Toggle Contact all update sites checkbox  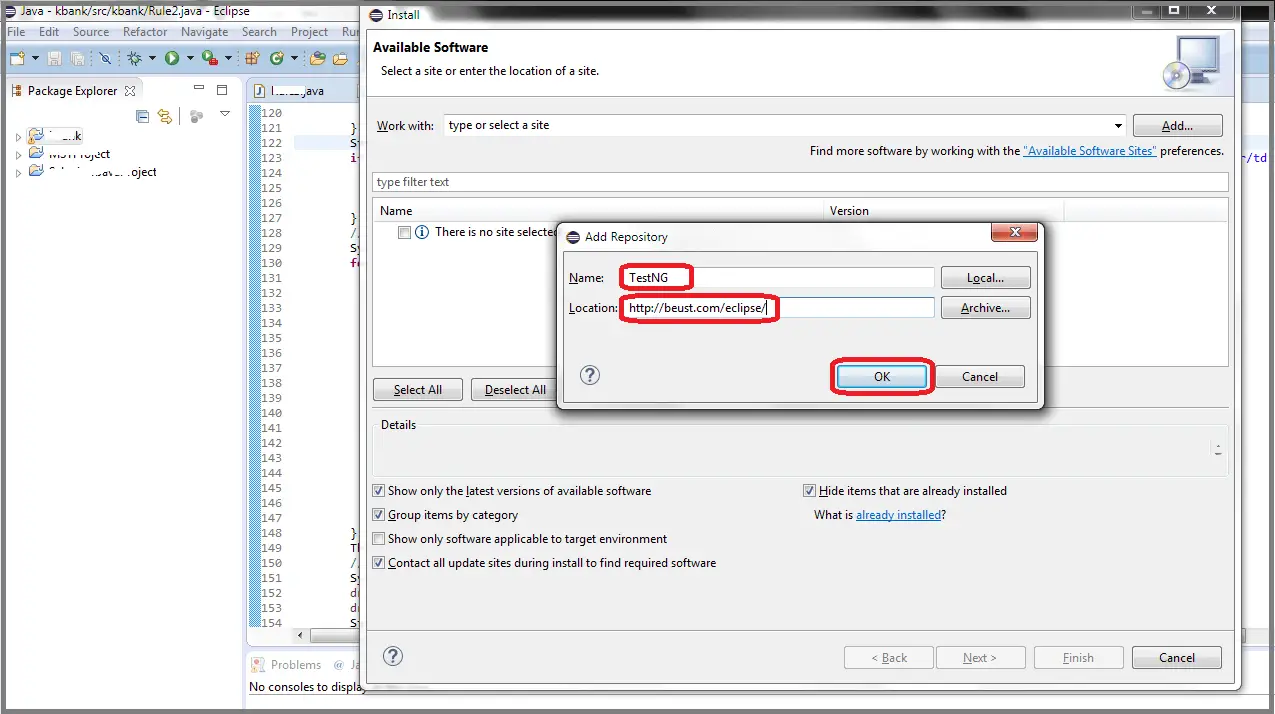click(x=378, y=563)
